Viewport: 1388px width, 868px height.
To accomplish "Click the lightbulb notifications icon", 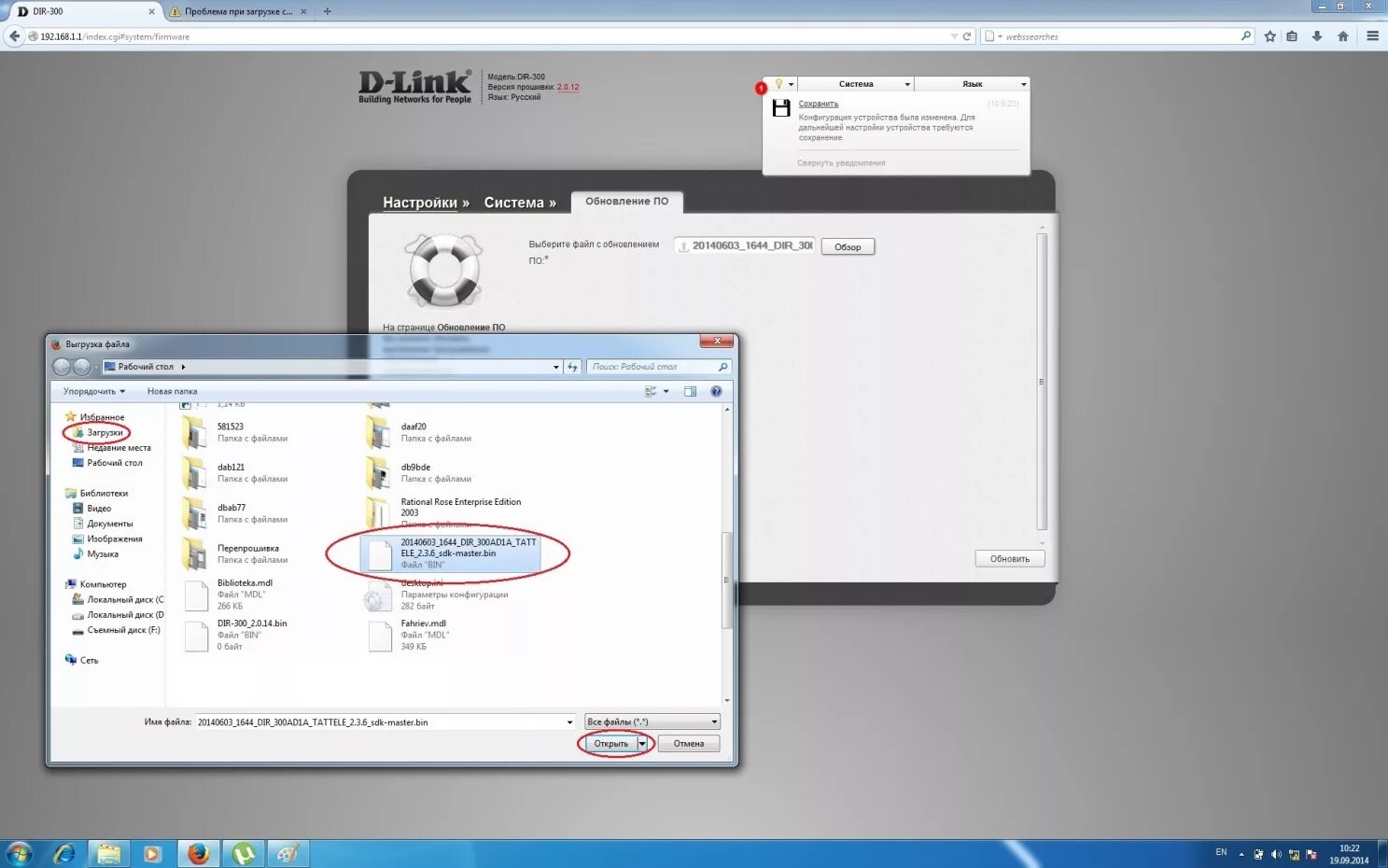I will 779,84.
